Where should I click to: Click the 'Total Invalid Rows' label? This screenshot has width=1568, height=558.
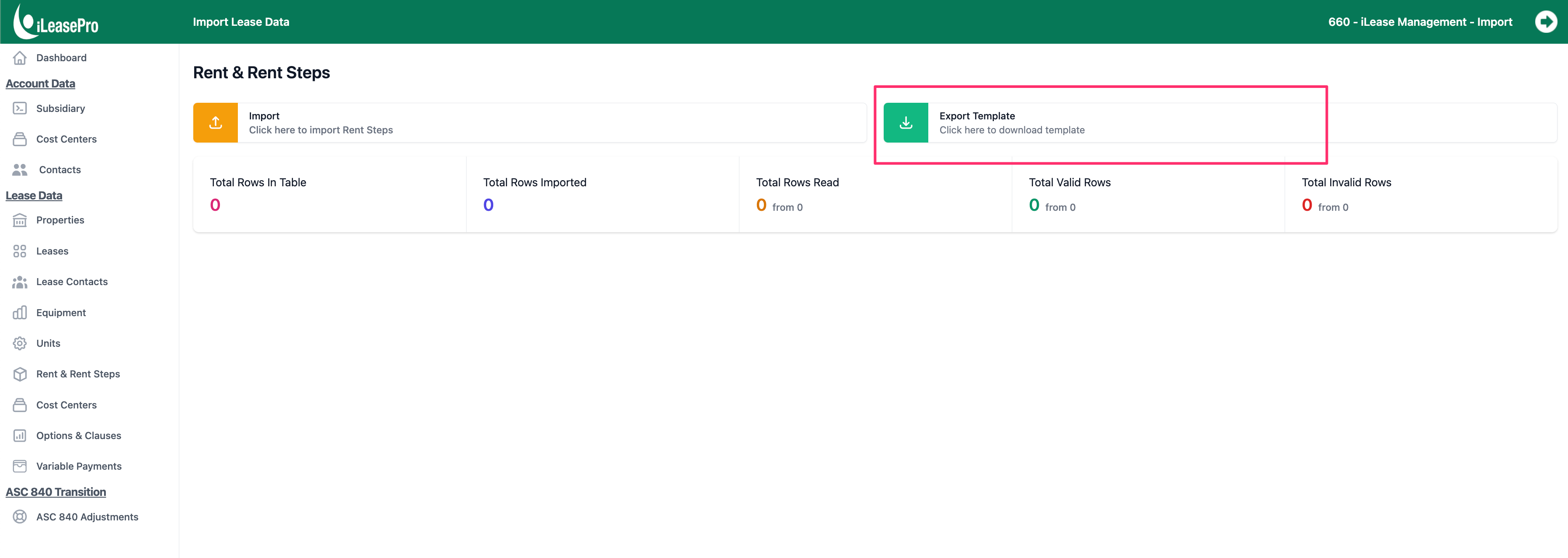(1346, 182)
